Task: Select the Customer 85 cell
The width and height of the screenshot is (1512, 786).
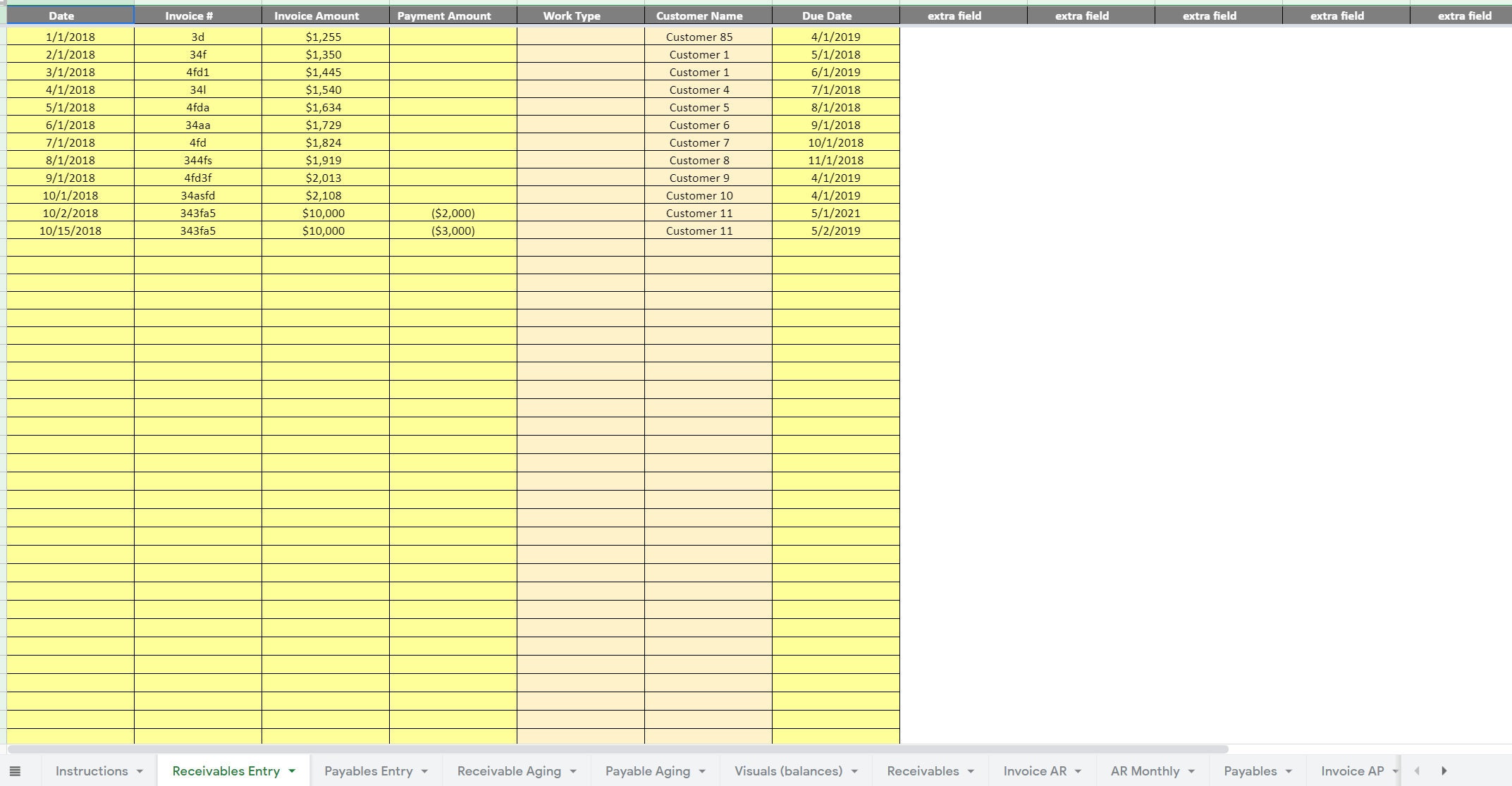Action: click(x=698, y=37)
